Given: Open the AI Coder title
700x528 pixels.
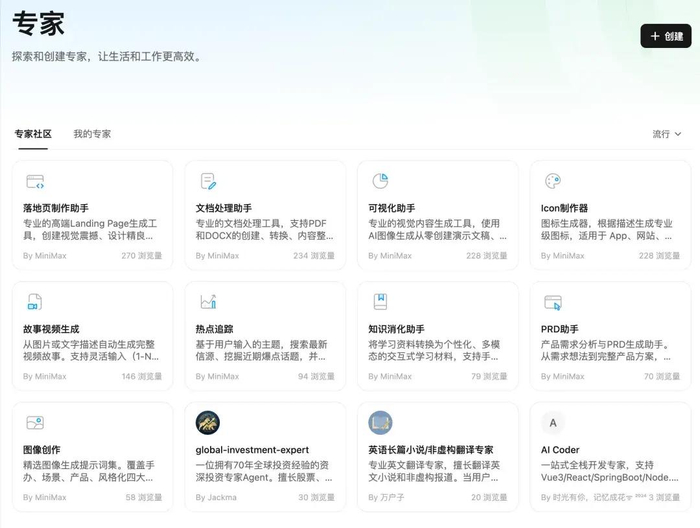Looking at the screenshot, I should pos(560,449).
